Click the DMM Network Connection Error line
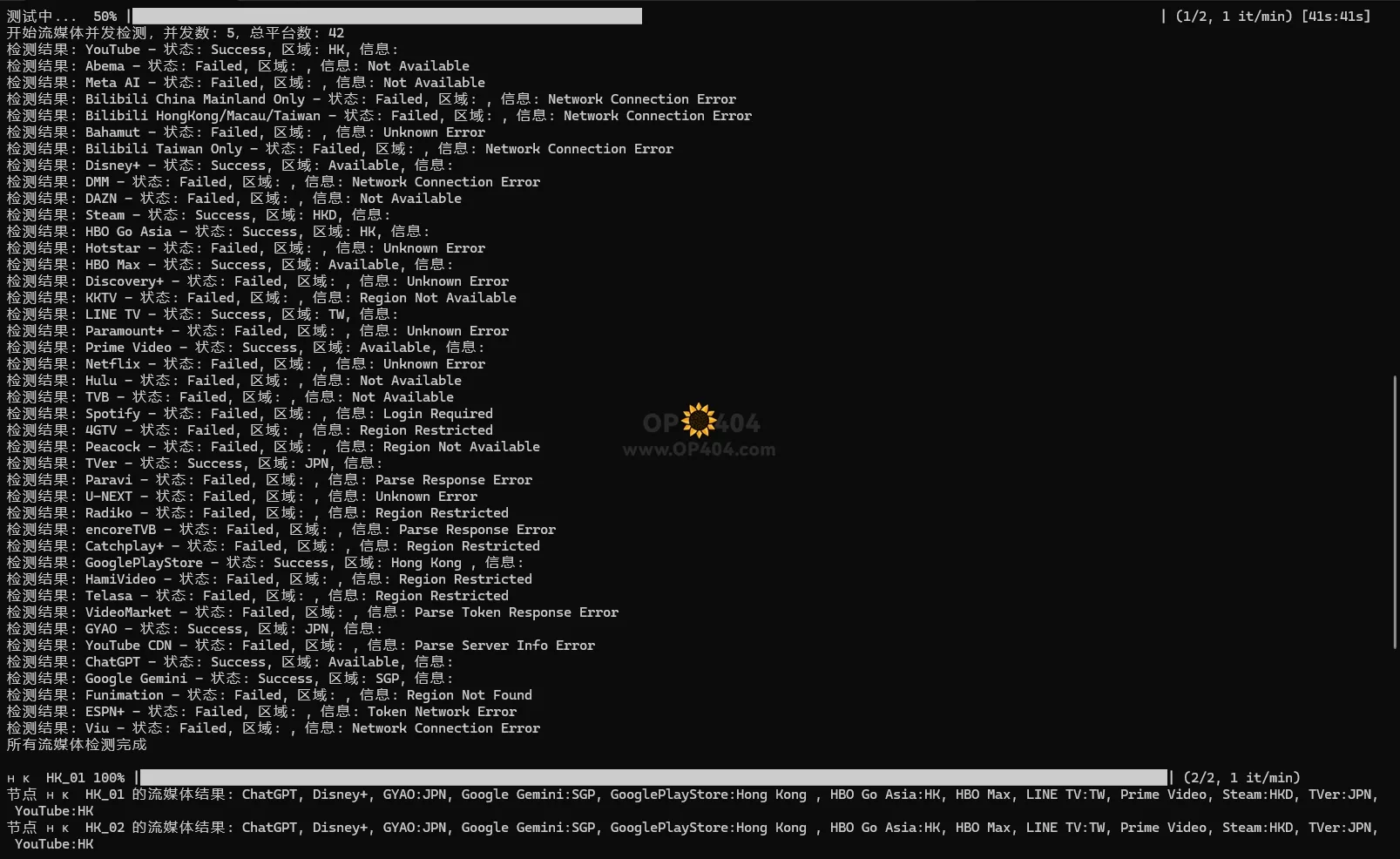 pyautogui.click(x=274, y=182)
